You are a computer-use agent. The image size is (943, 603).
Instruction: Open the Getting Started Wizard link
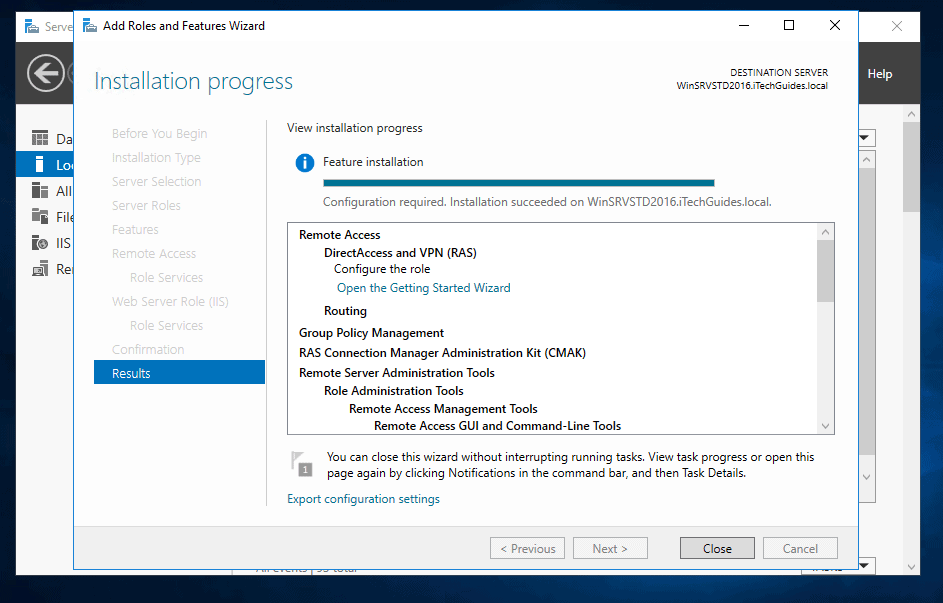423,288
